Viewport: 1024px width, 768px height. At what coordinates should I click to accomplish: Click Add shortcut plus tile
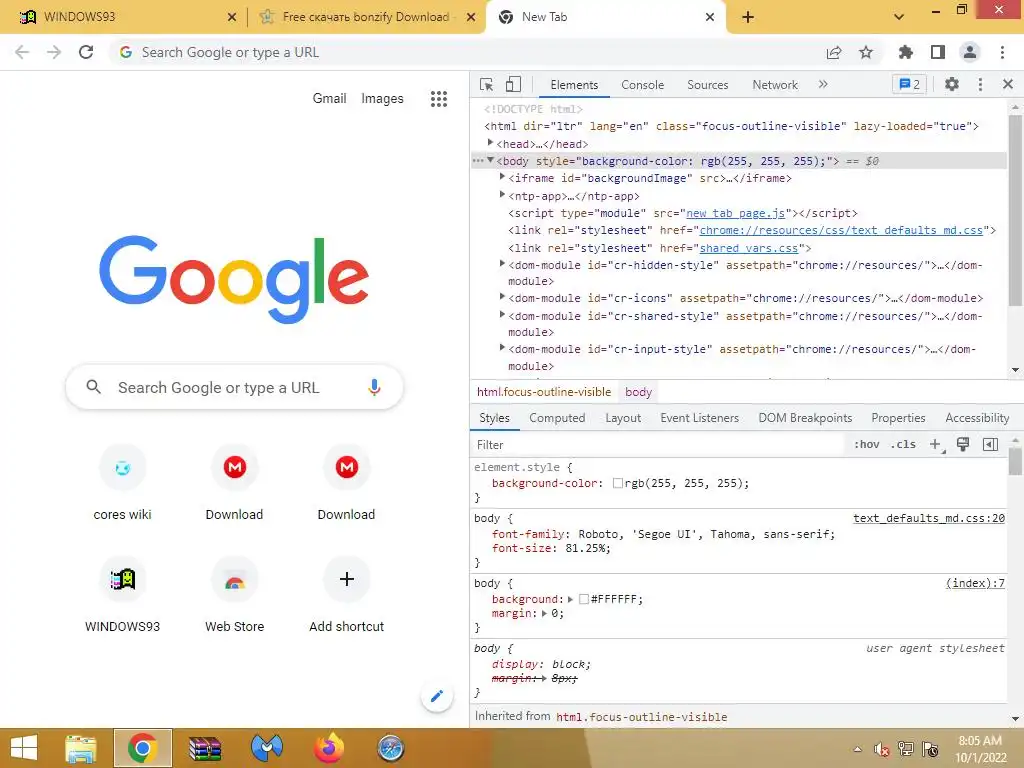tap(346, 594)
